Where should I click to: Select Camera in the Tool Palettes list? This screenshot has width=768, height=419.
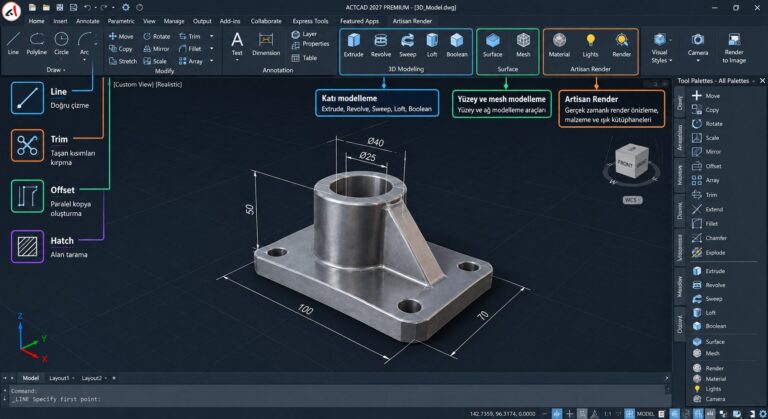click(x=709, y=399)
